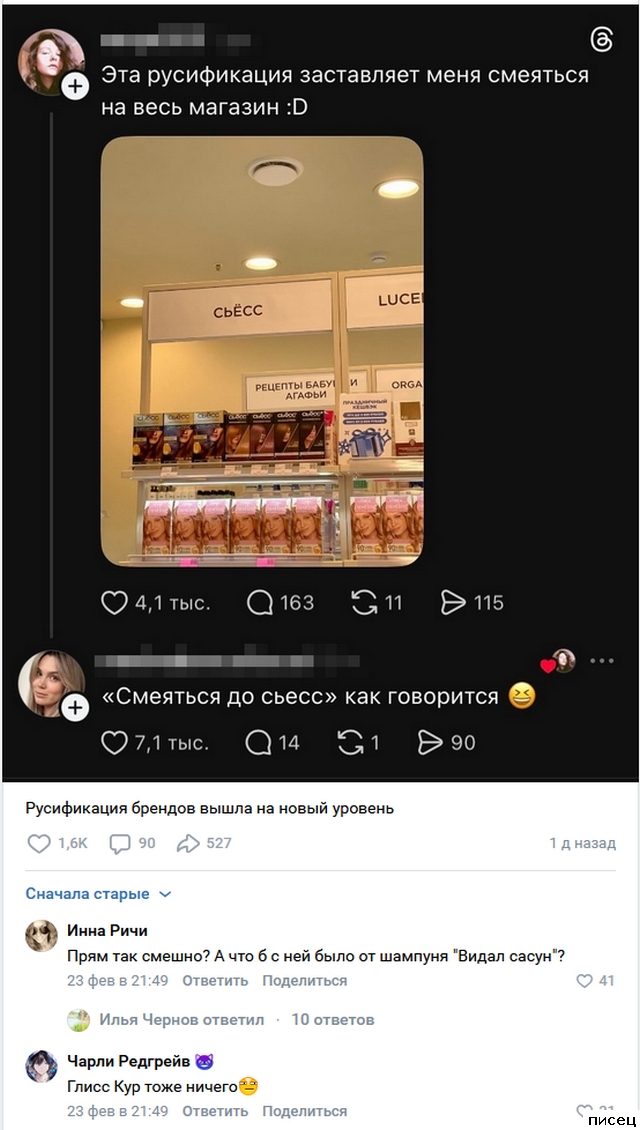
Task: Like Инна Ричи's comment with 41 likes
Action: tap(585, 981)
